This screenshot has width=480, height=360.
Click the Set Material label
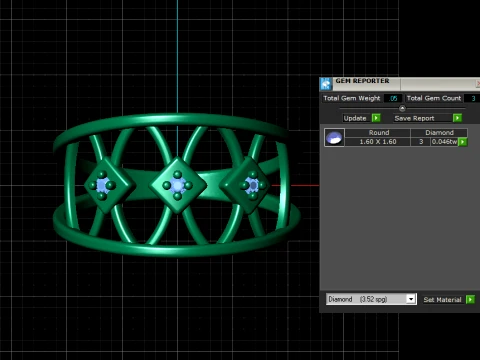442,300
